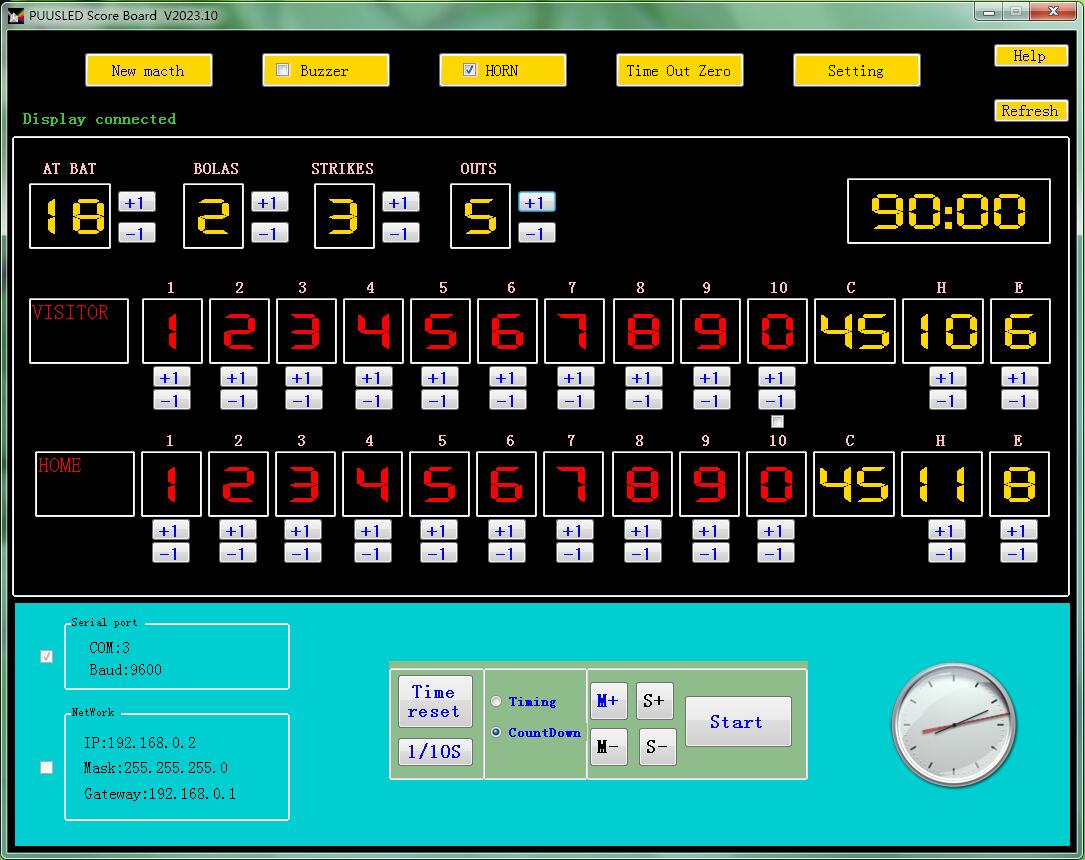
Task: Open Setting from the top bar
Action: coord(856,70)
